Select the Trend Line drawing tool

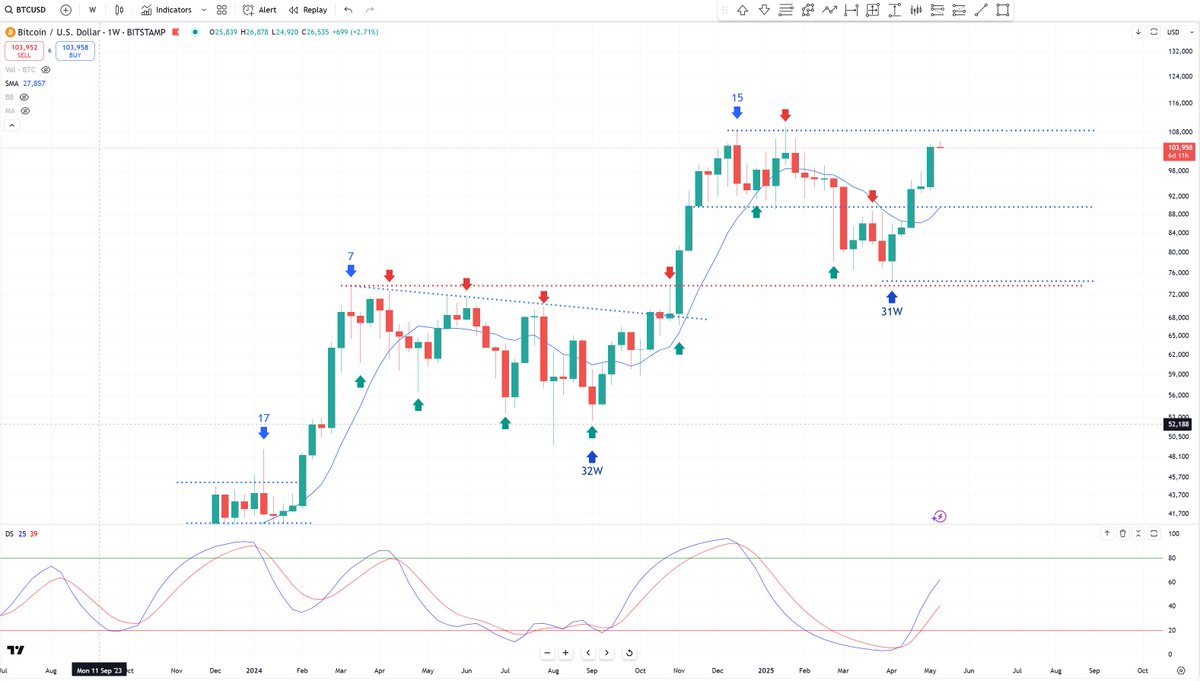[982, 11]
